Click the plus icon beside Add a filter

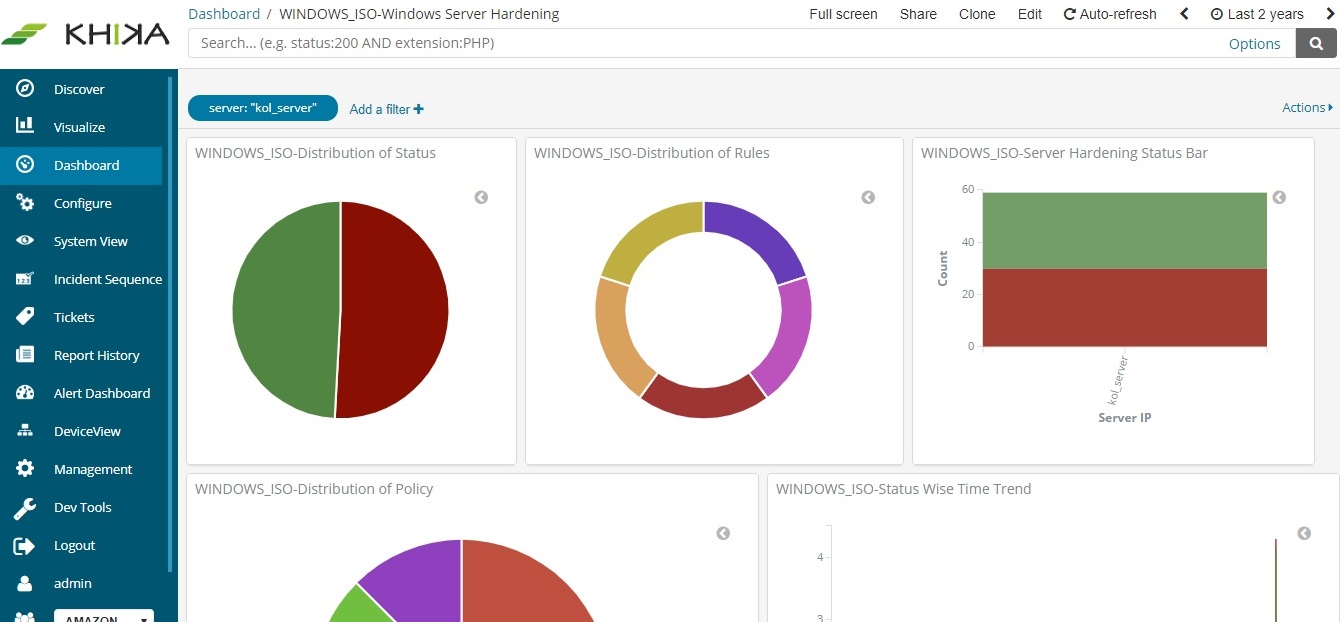click(x=419, y=109)
